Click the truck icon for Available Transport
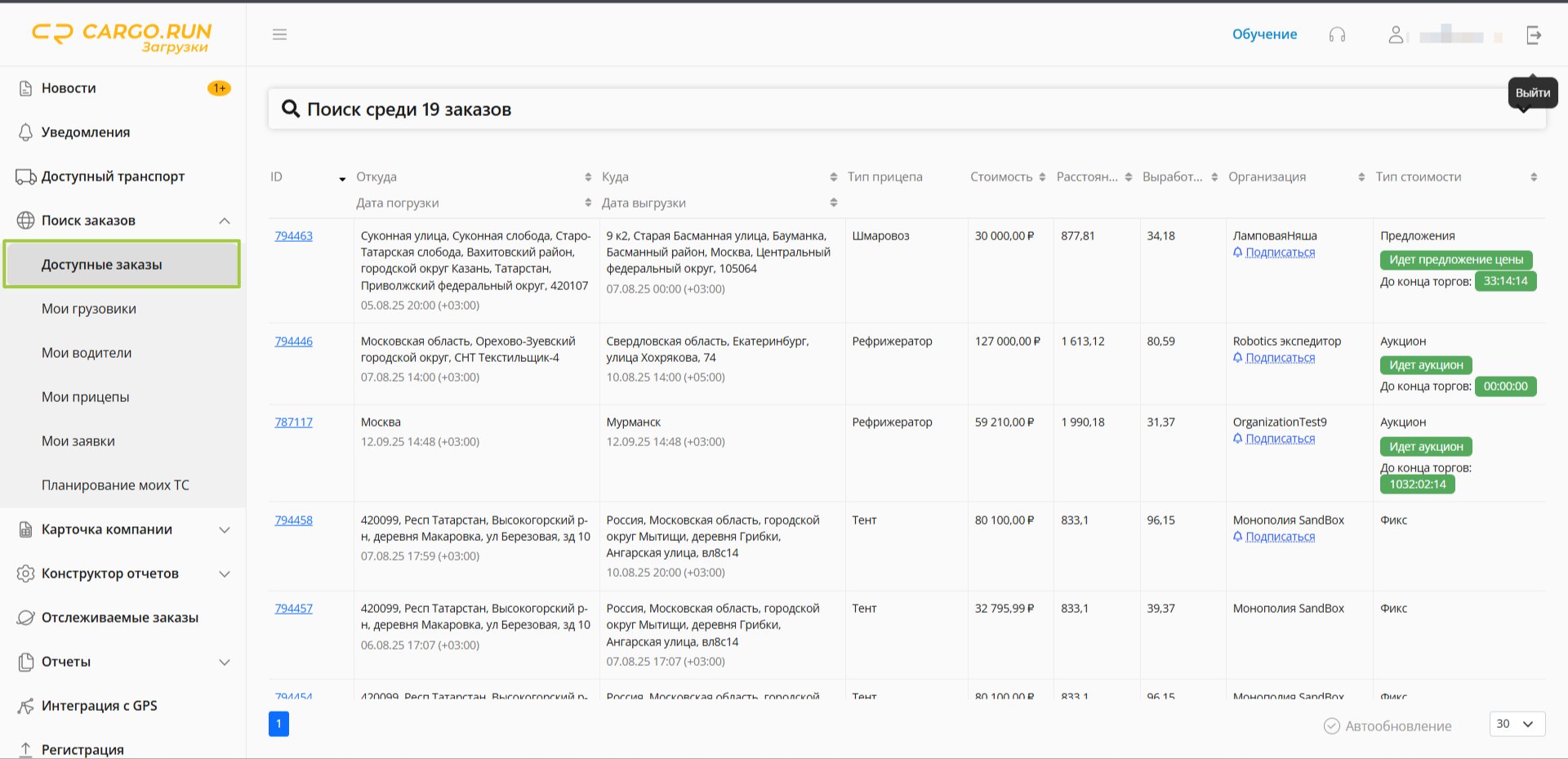1568x759 pixels. click(26, 176)
